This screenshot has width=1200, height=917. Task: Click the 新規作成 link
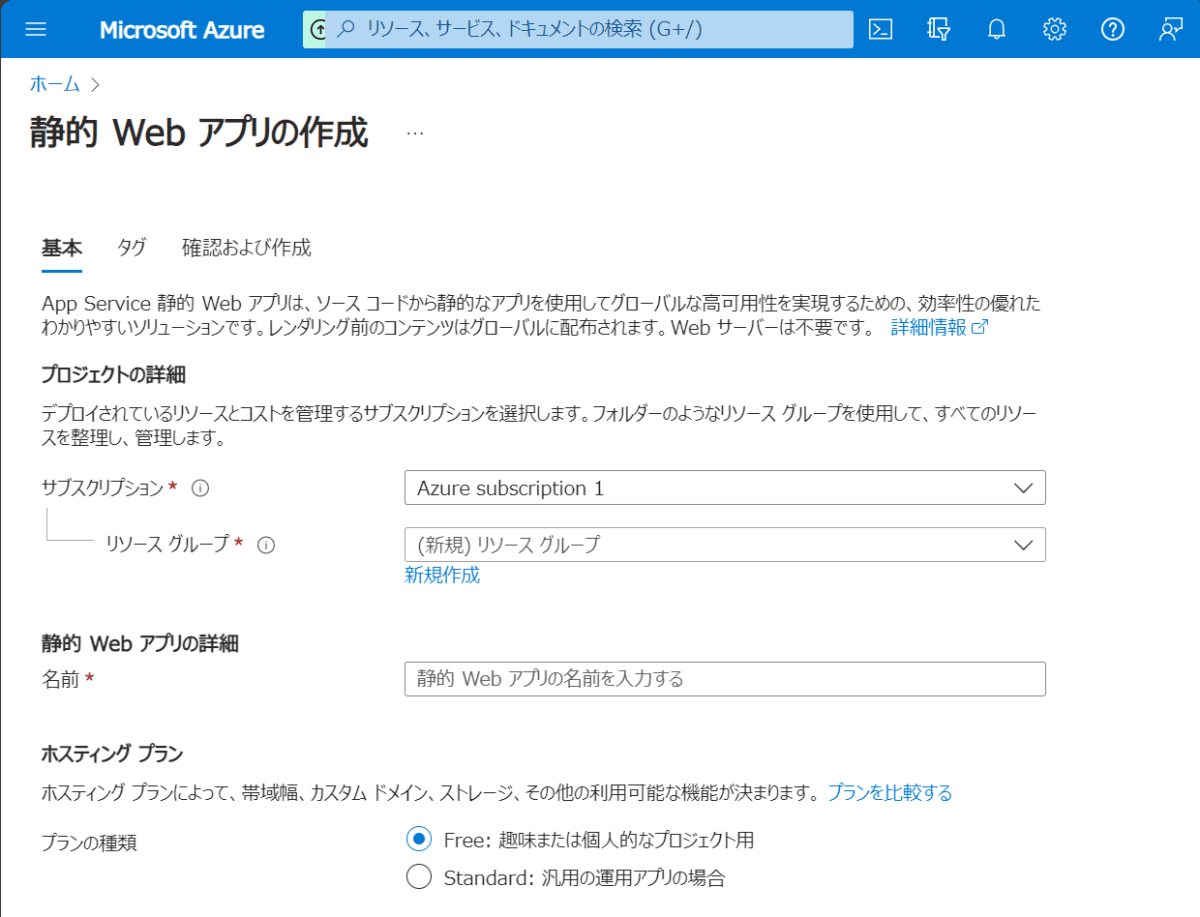pyautogui.click(x=442, y=575)
